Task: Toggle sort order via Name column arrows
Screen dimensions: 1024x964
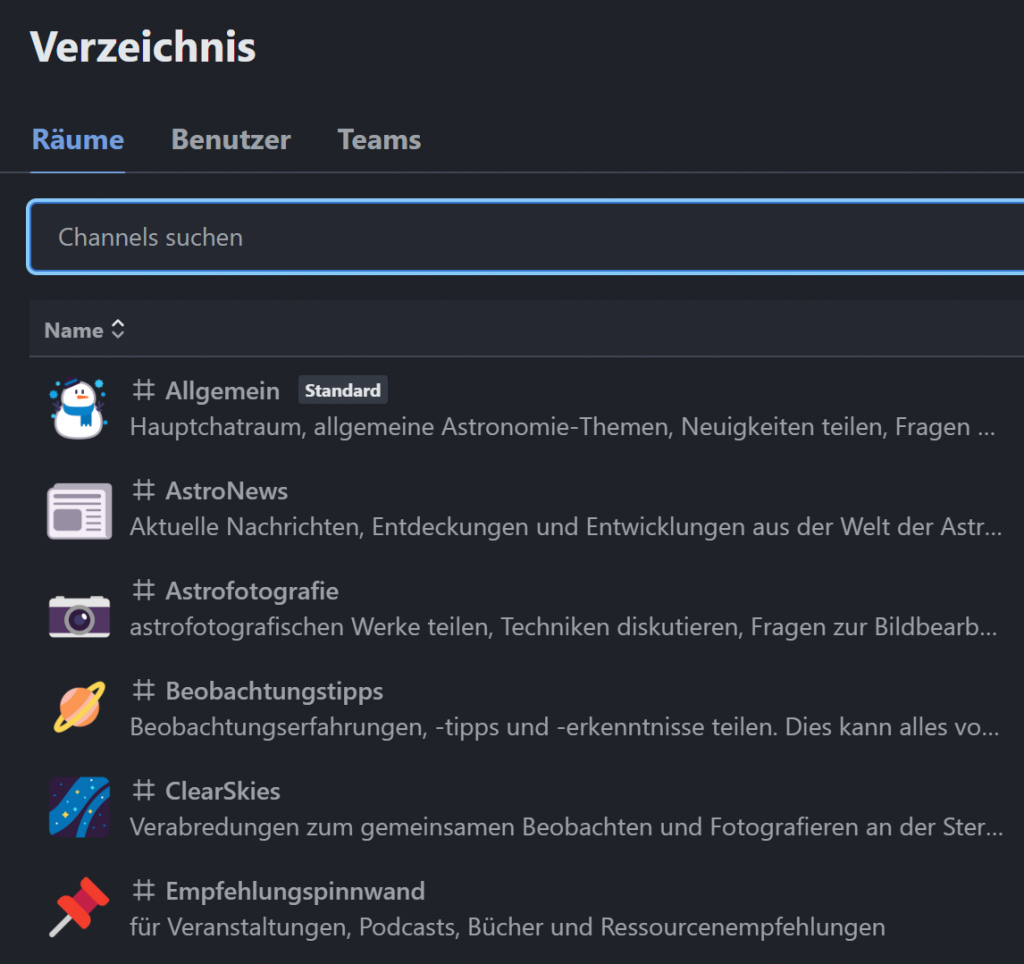Action: (118, 330)
